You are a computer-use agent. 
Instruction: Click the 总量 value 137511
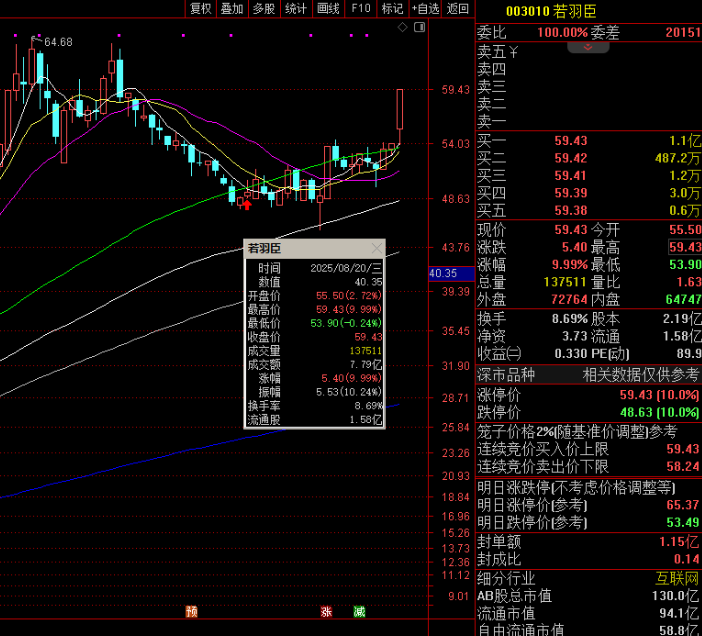pos(565,282)
